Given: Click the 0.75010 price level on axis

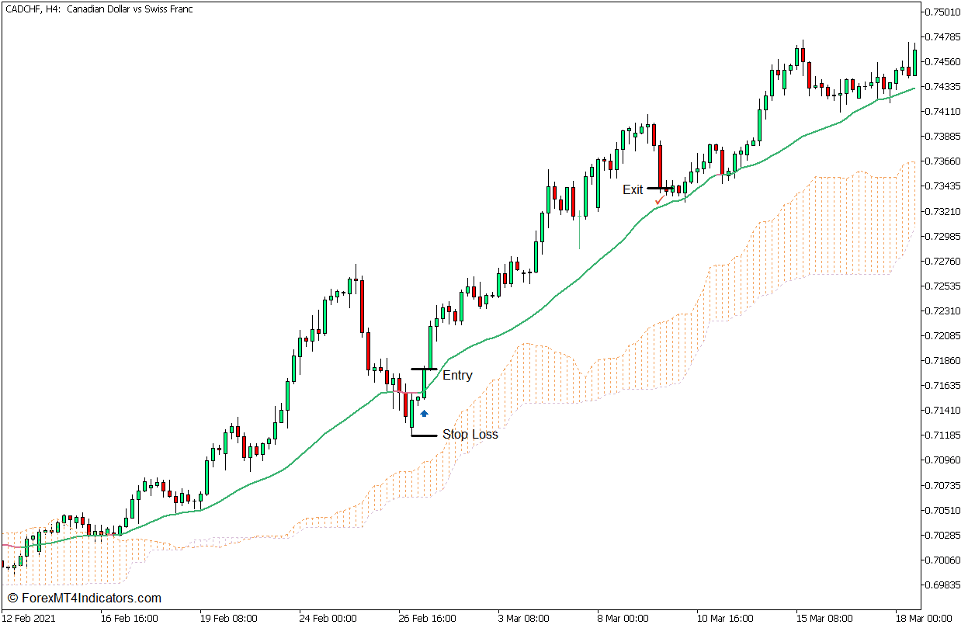Looking at the screenshot, I should (x=943, y=12).
